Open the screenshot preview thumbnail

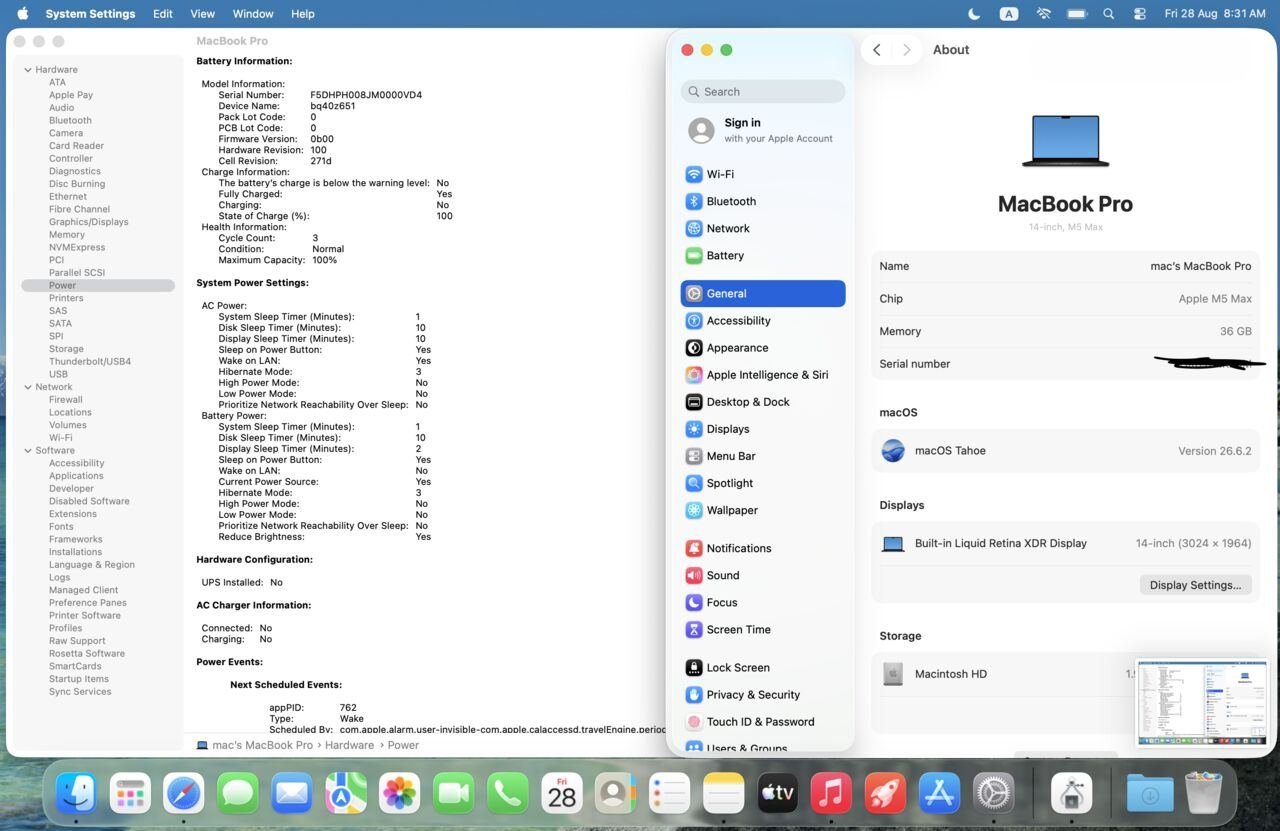[1202, 702]
